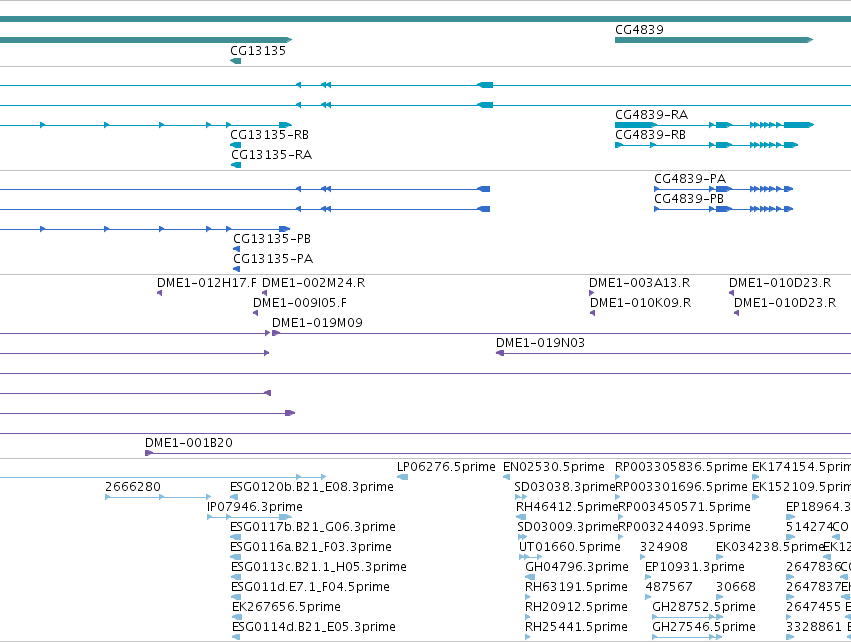Select the SD03009.3prime EST label

coord(568,527)
